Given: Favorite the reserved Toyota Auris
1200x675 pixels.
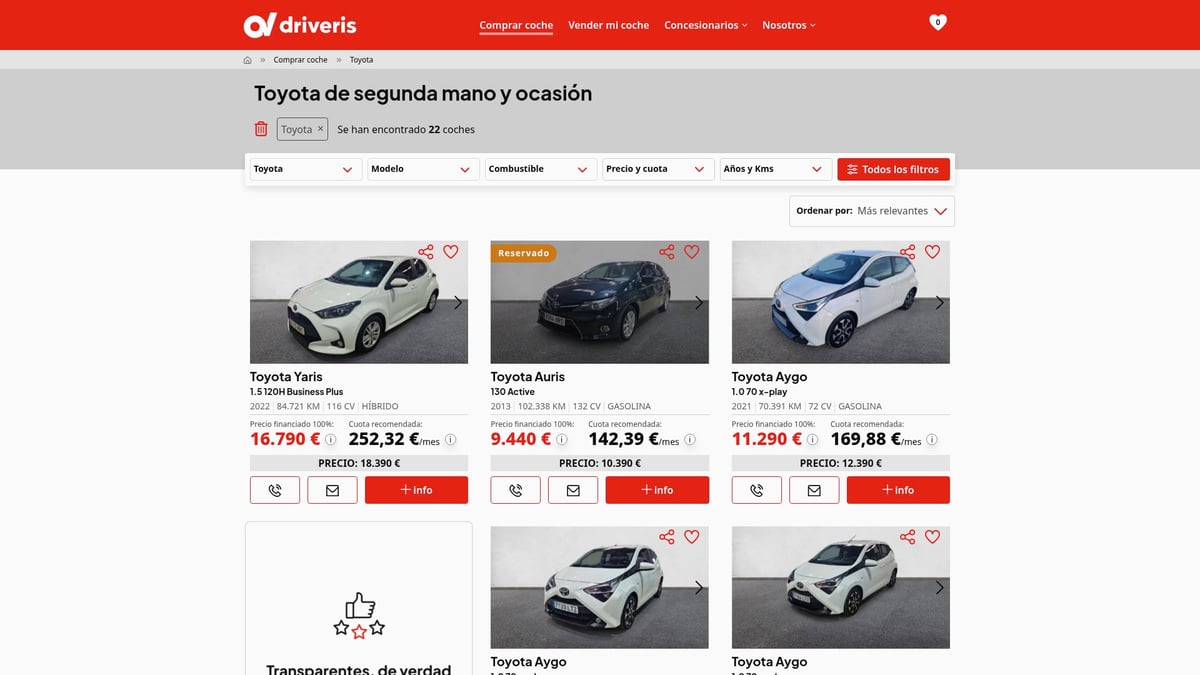Looking at the screenshot, I should click(x=692, y=252).
